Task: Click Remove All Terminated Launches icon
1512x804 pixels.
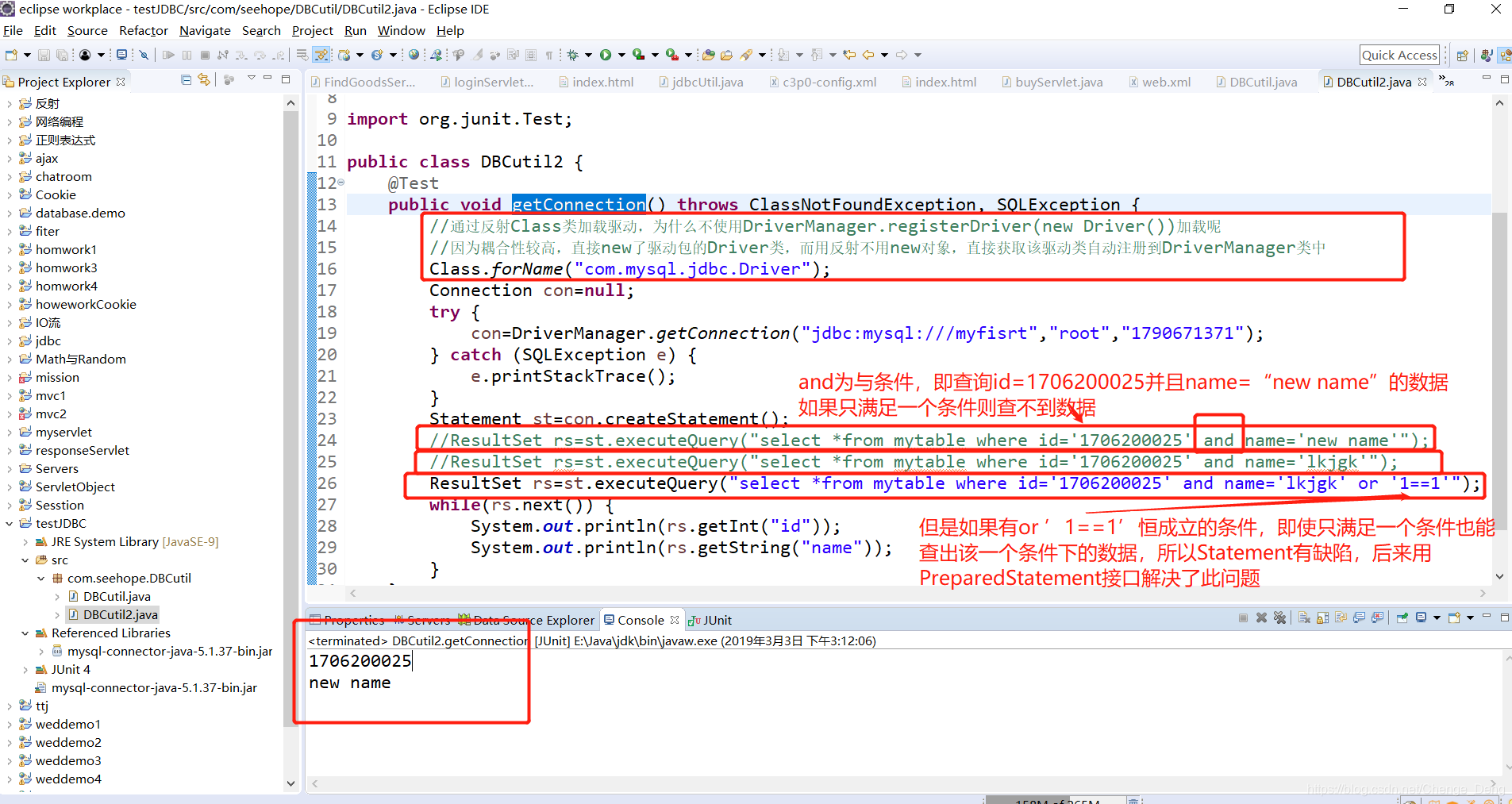Action: (1279, 617)
